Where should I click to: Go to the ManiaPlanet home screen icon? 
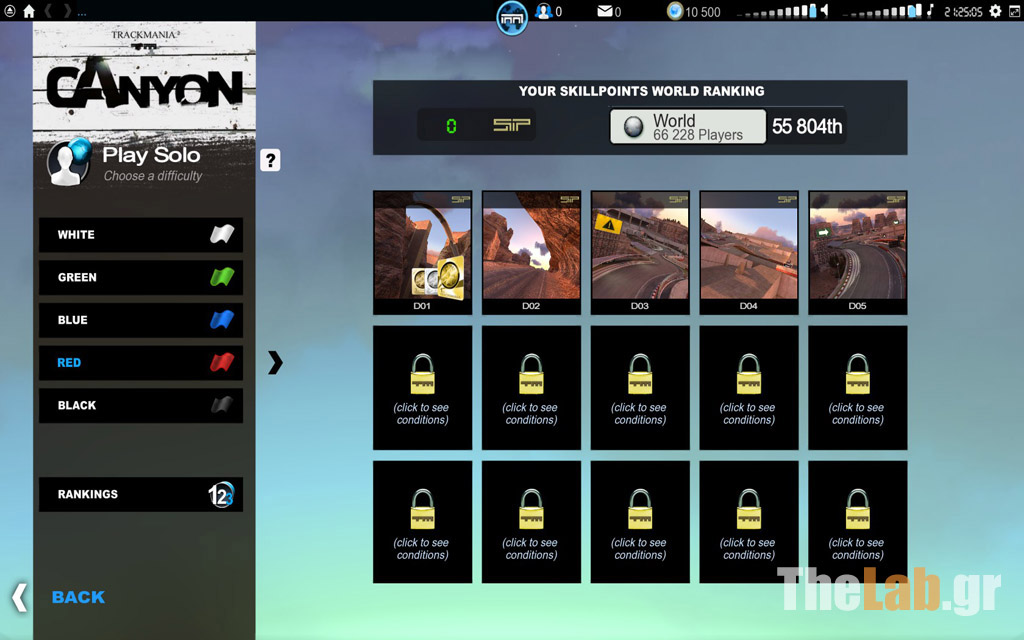tap(29, 11)
